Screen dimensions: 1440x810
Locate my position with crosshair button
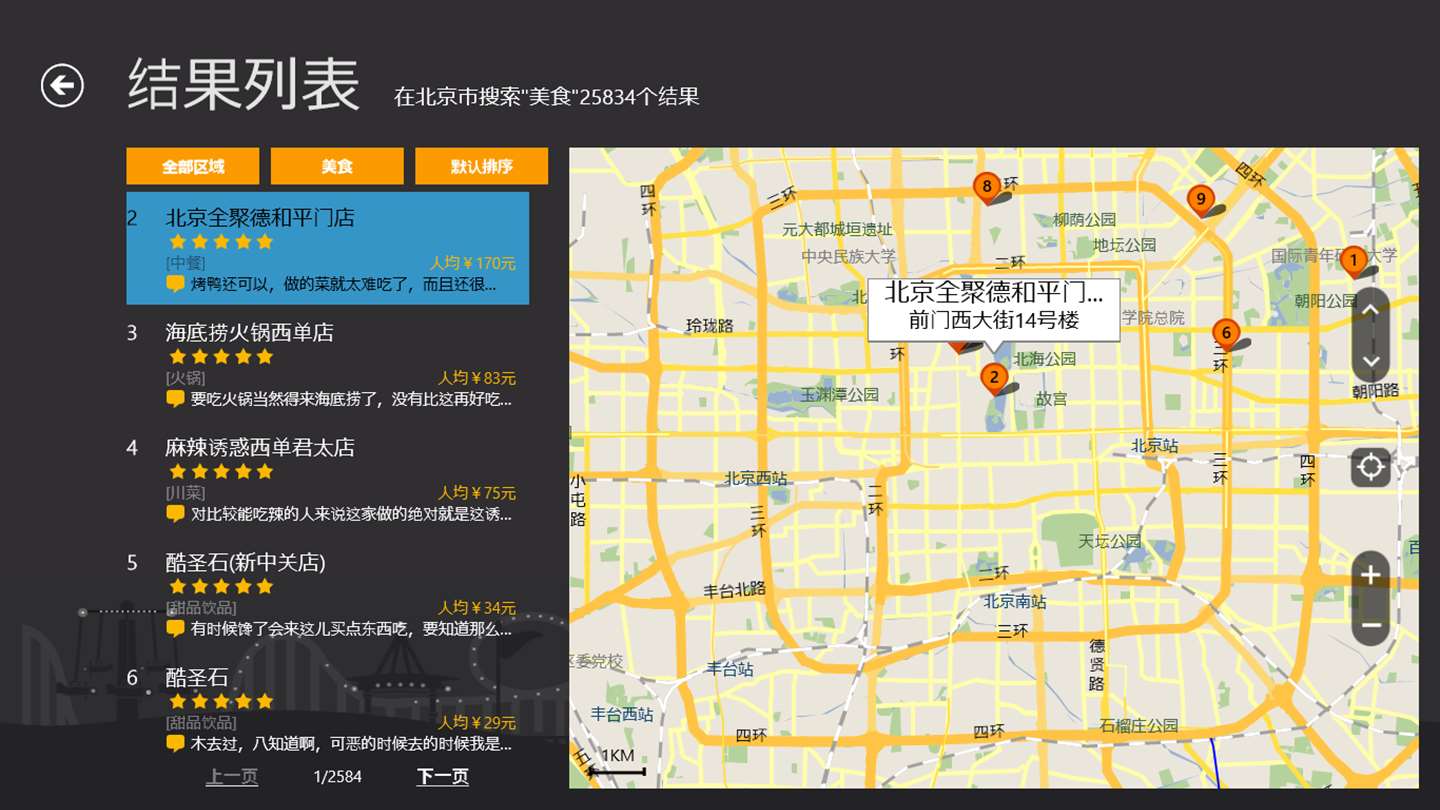click(x=1370, y=467)
